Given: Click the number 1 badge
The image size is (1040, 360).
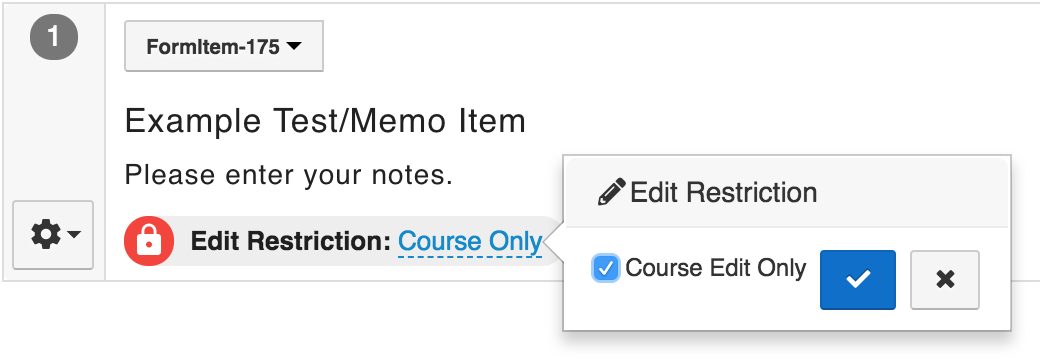Looking at the screenshot, I should (54, 37).
